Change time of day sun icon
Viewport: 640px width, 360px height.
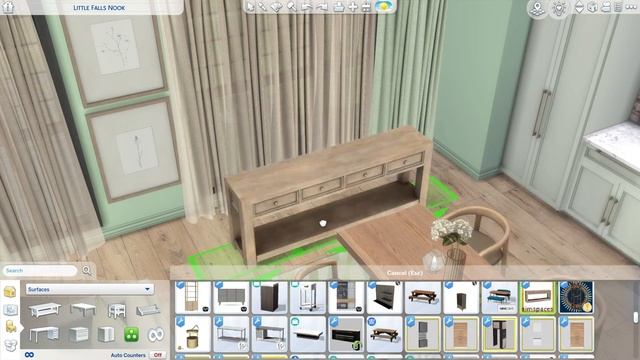384,6
